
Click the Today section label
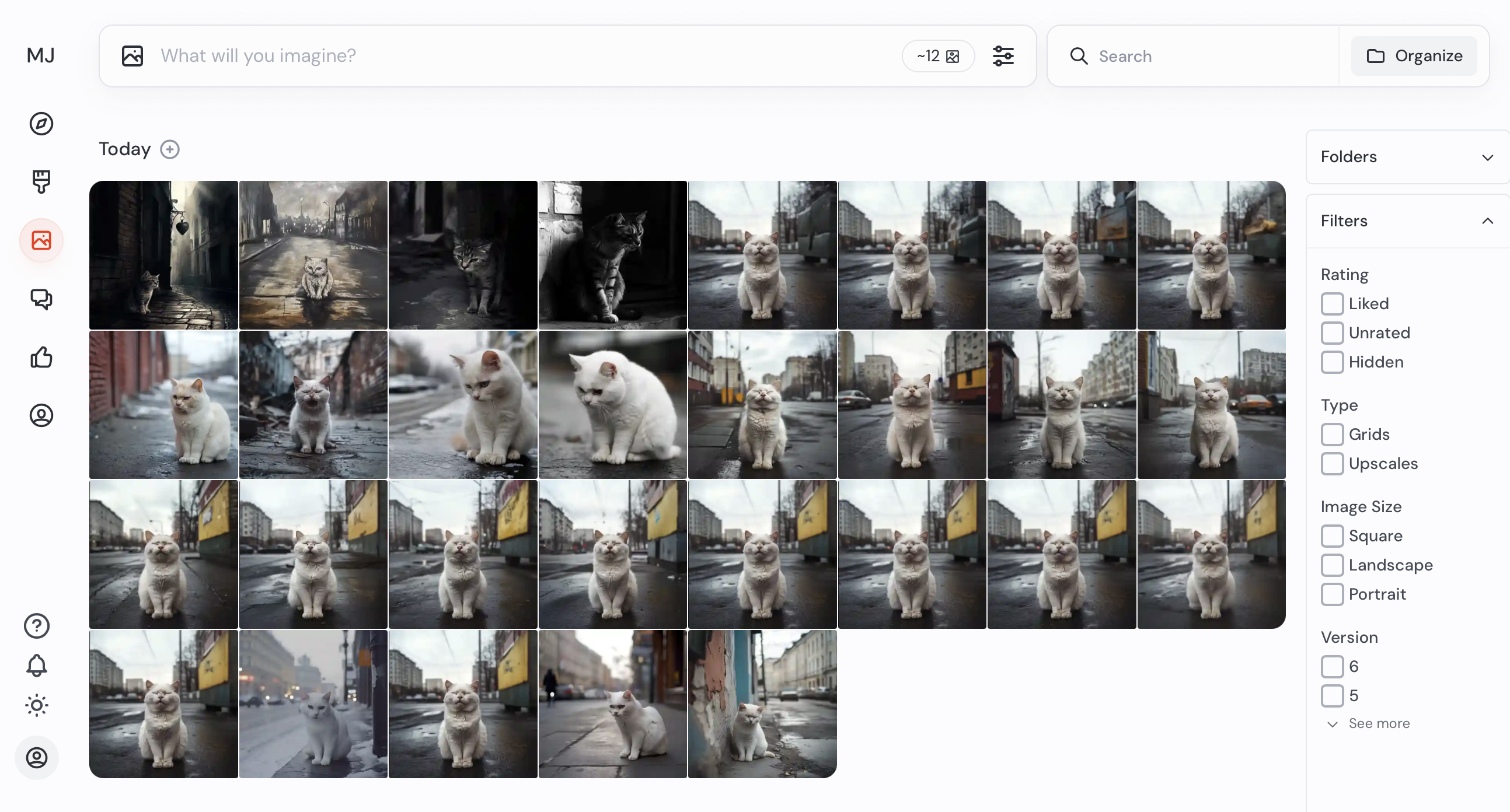pyautogui.click(x=124, y=149)
